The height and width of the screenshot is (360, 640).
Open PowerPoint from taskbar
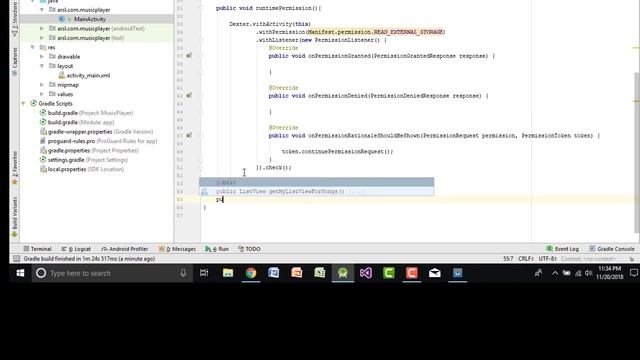tap(297, 273)
